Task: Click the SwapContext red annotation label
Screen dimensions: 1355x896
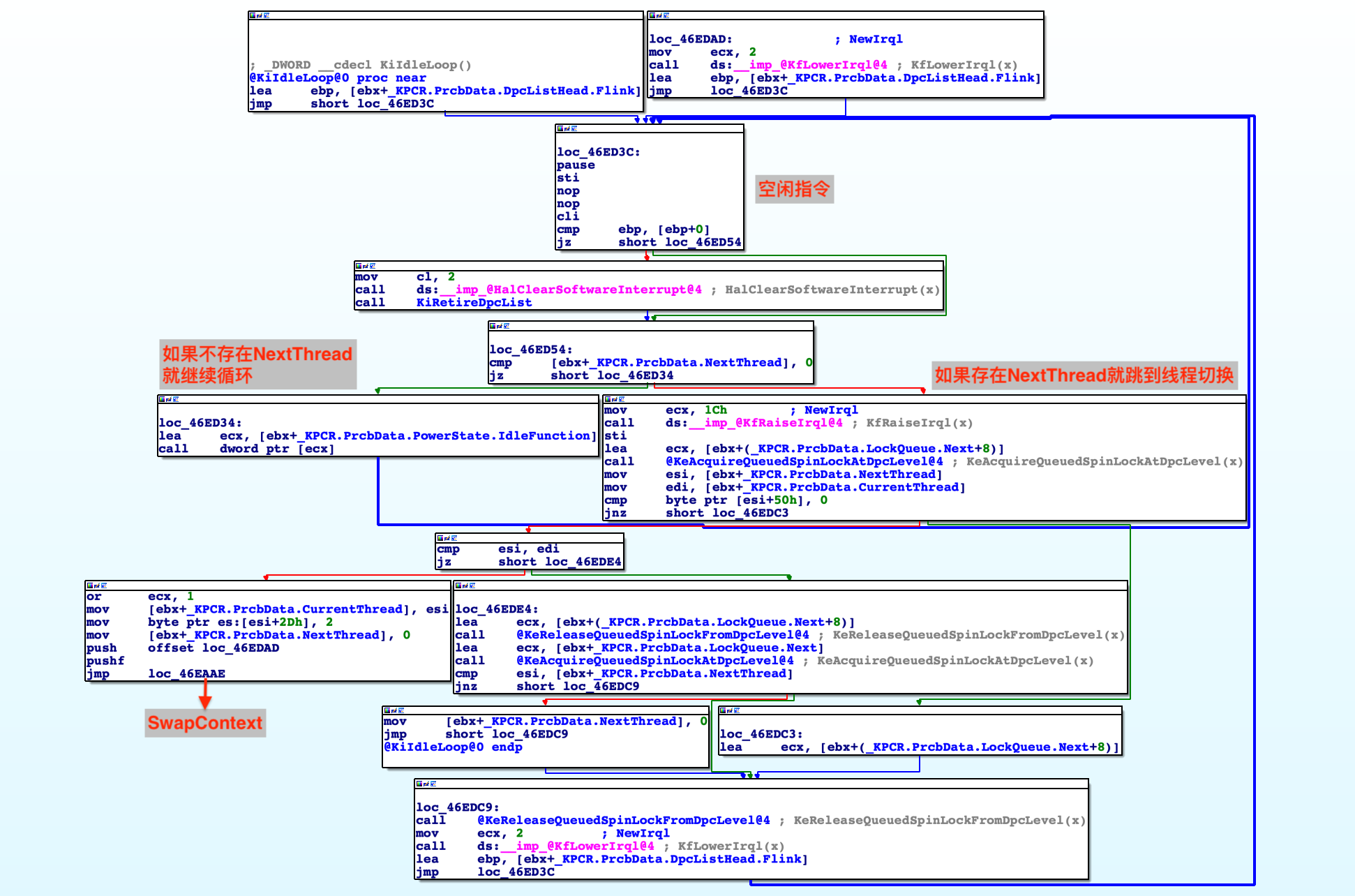Action: coord(205,722)
